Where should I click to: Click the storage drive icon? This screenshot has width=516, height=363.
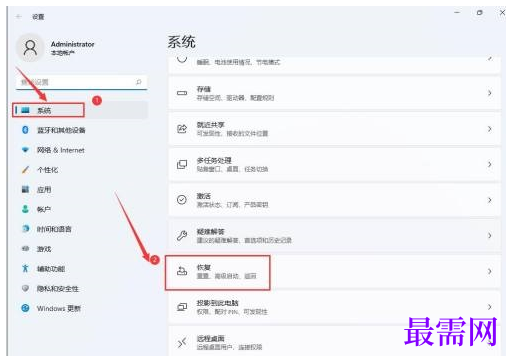[x=182, y=93]
